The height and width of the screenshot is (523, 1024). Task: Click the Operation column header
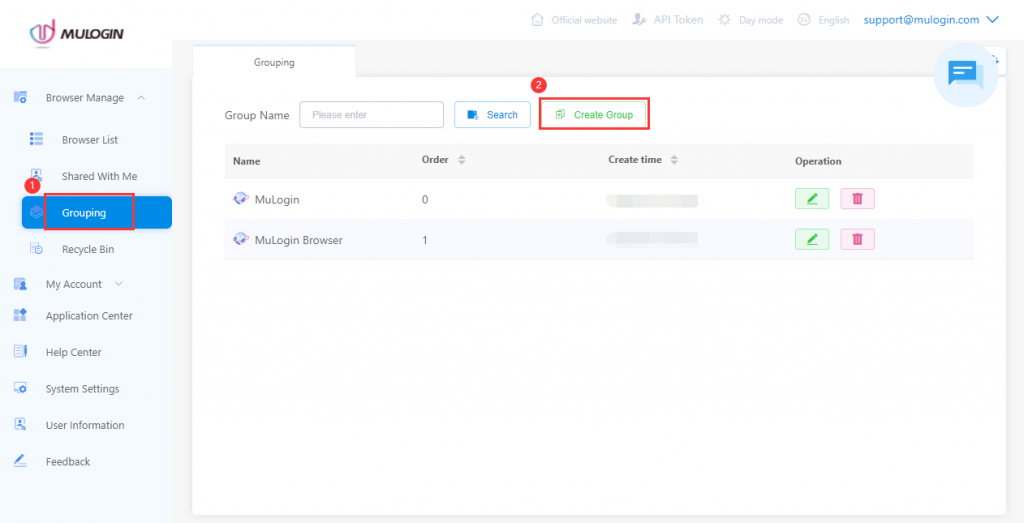point(818,161)
